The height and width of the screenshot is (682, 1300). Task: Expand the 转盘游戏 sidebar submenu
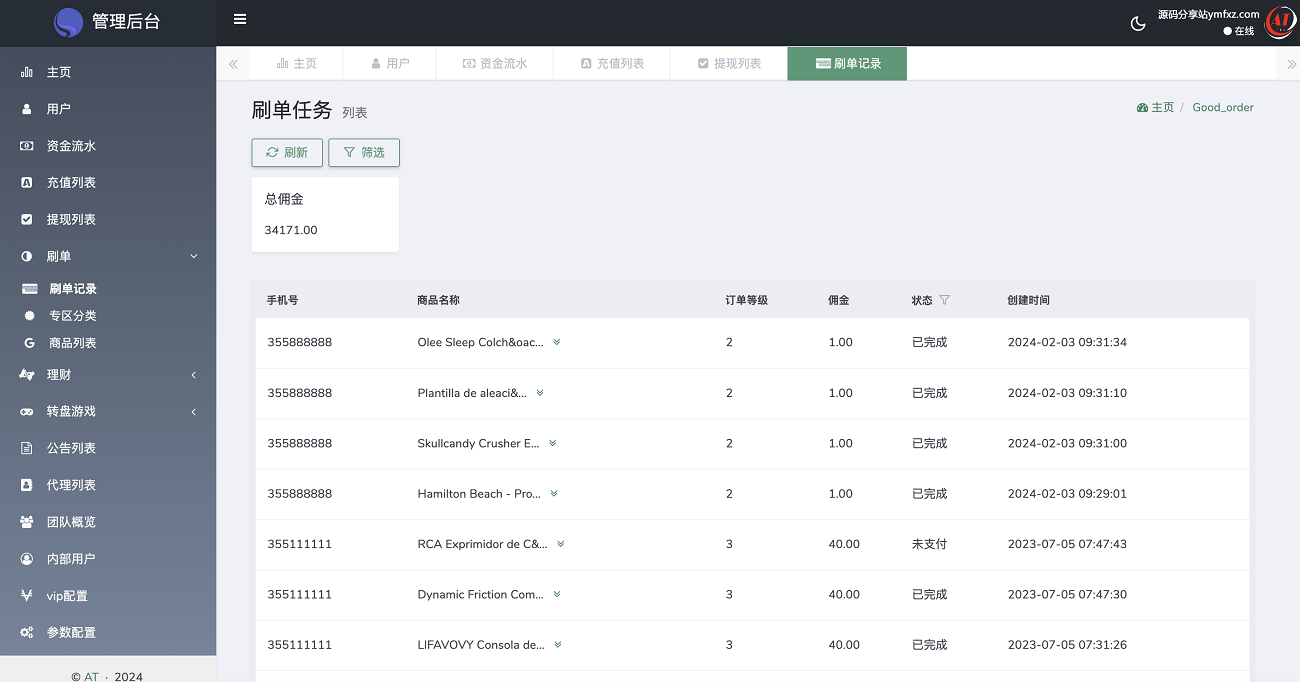pos(194,412)
